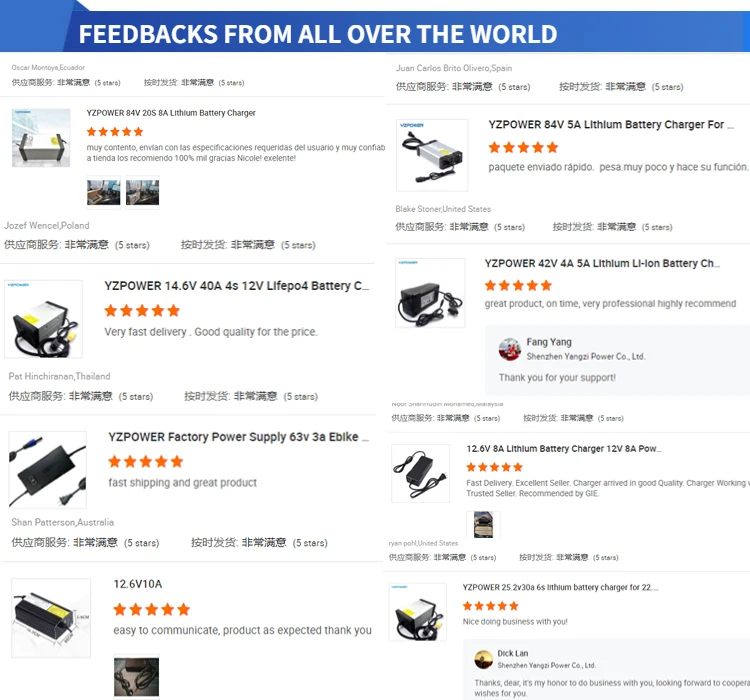Open YZPOWER 25.2v30a 6s charger image
Viewport: 750px width, 700px height.
point(418,612)
